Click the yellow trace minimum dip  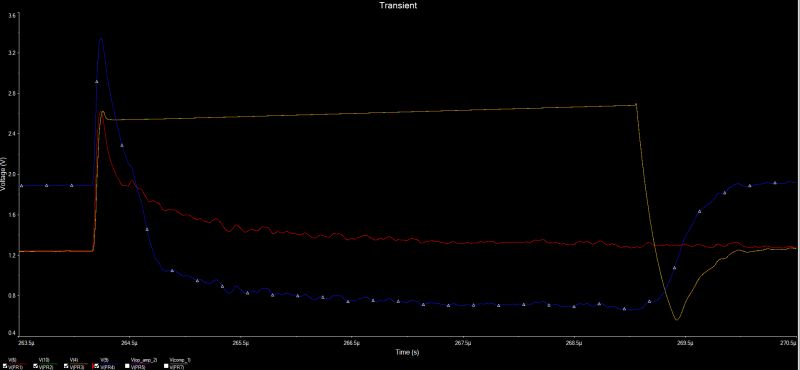tap(677, 318)
